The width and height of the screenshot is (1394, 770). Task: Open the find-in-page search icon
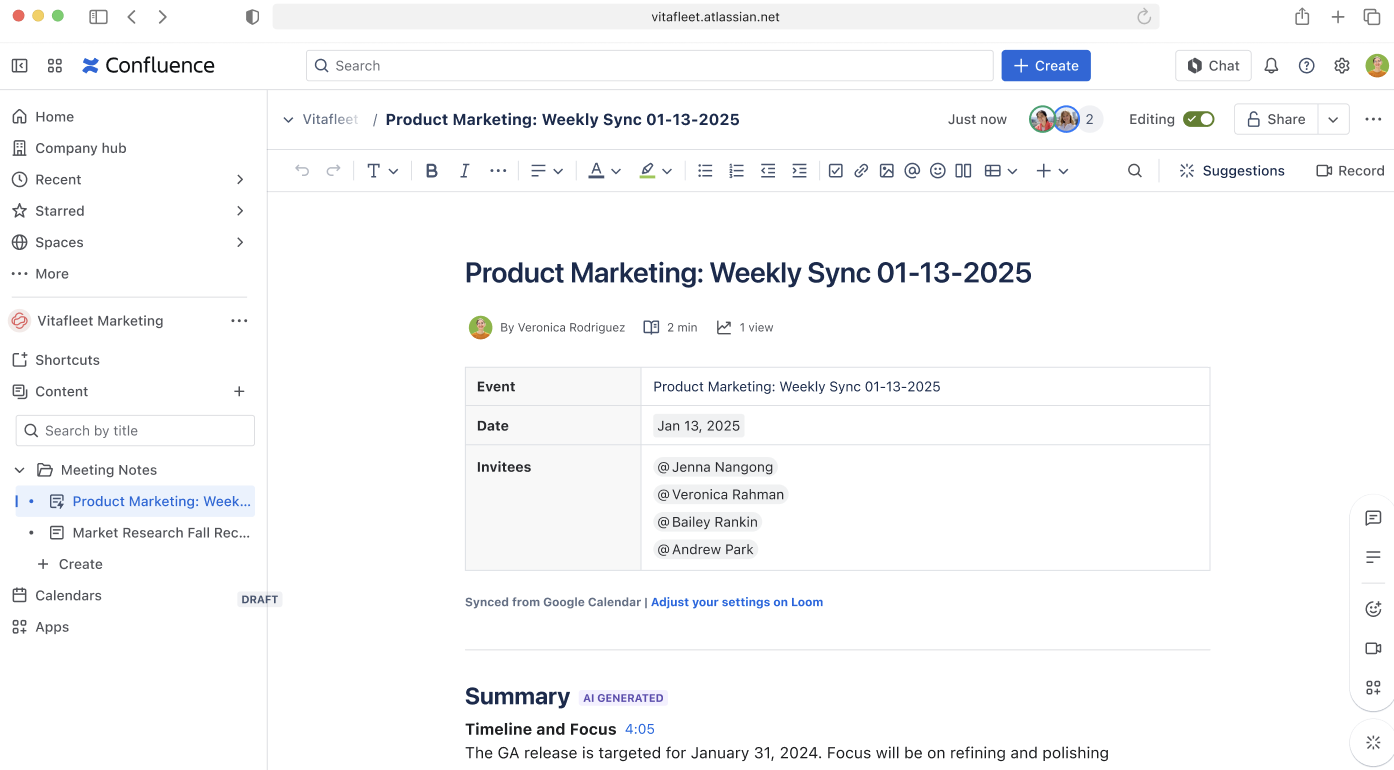click(1134, 170)
